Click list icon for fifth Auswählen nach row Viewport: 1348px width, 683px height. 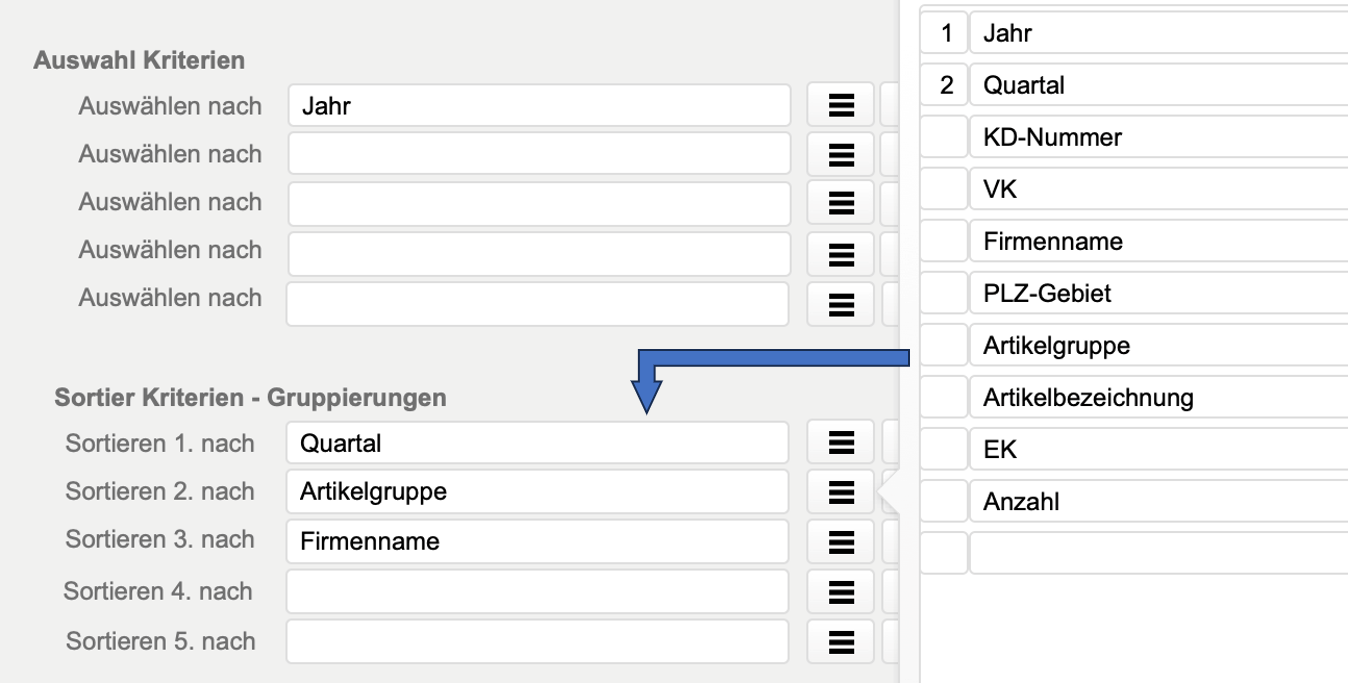coord(841,304)
